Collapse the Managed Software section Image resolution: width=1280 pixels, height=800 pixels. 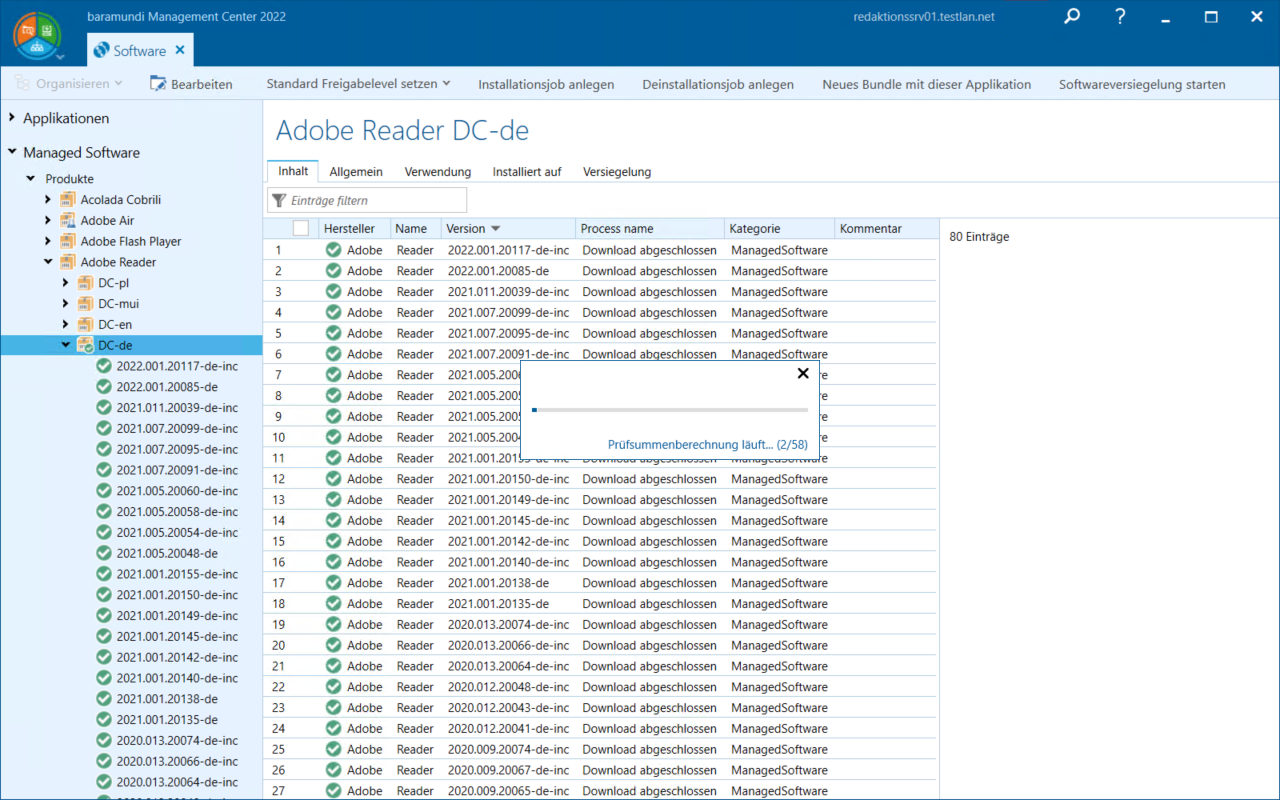[12, 153]
